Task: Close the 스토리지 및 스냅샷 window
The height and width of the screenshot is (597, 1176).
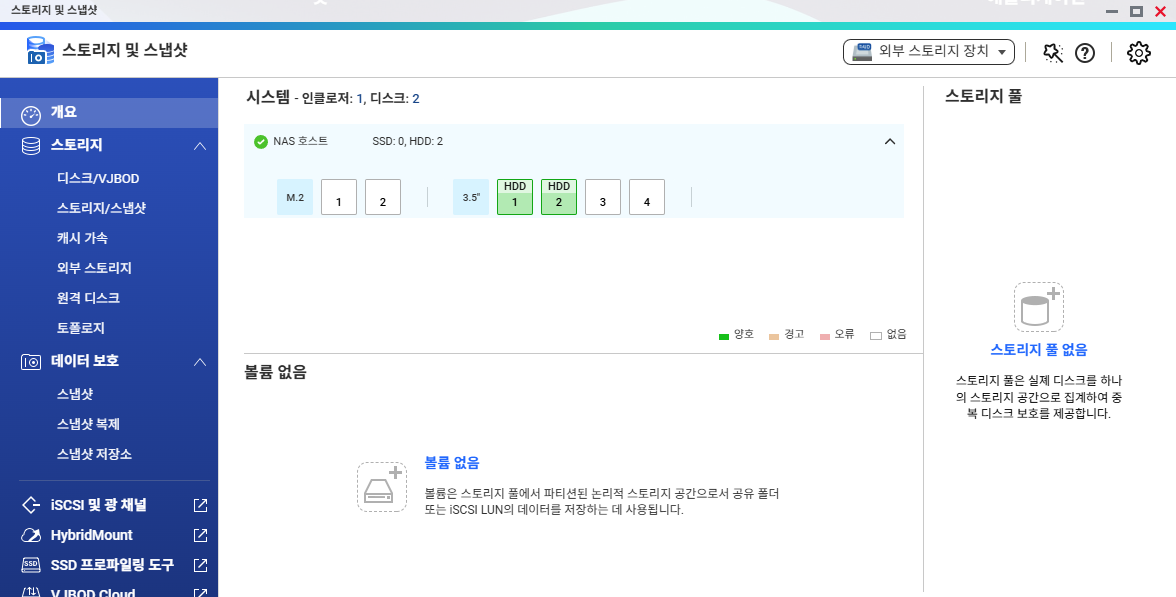Action: [x=1160, y=11]
